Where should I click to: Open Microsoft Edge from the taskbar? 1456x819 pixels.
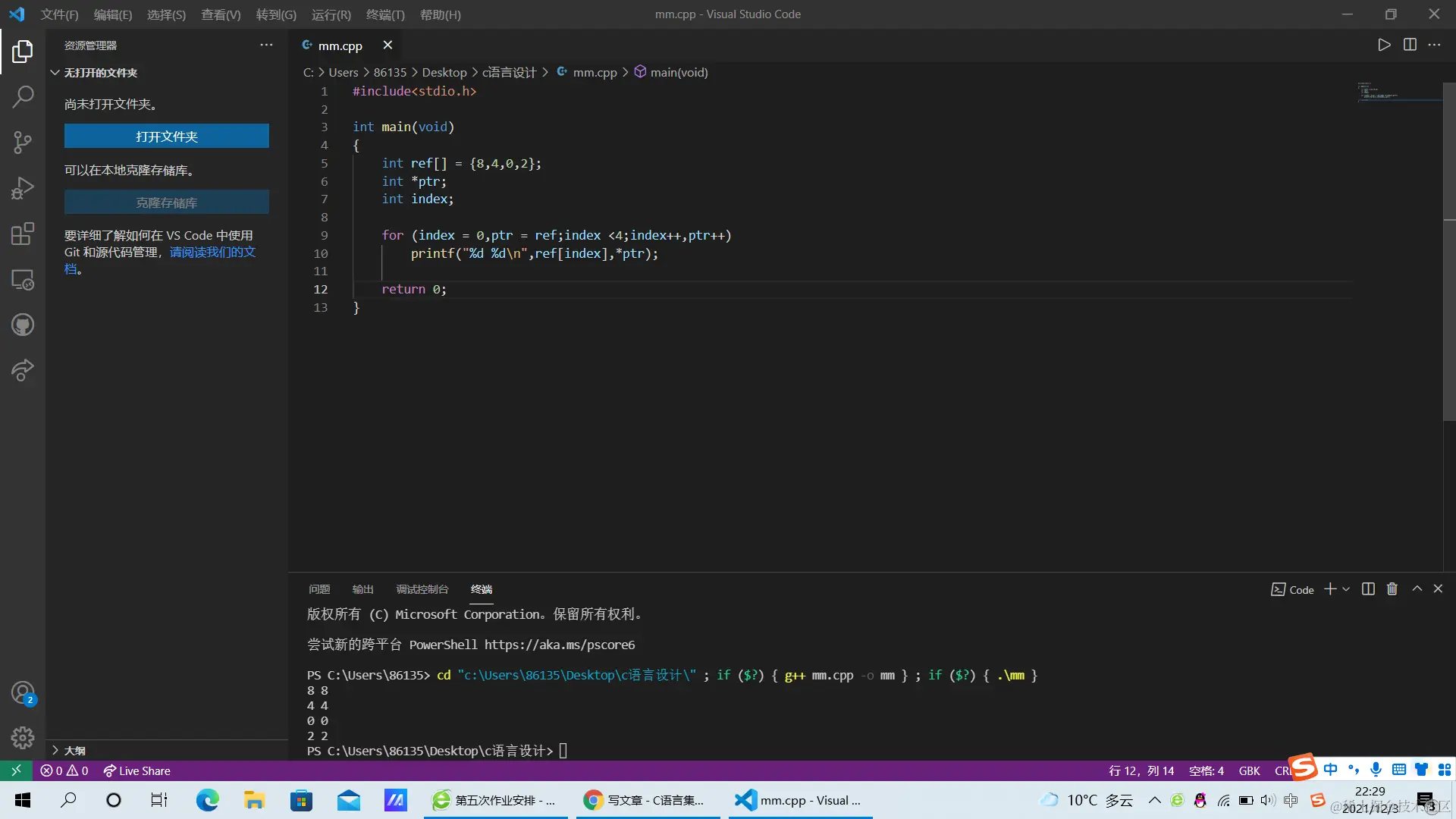tap(207, 800)
